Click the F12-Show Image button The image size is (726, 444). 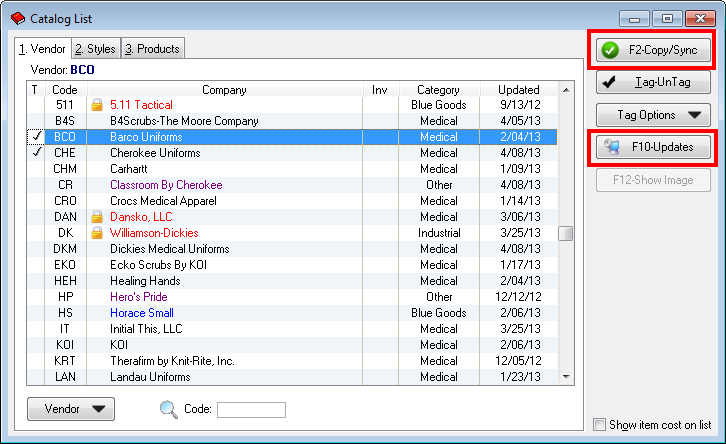653,180
